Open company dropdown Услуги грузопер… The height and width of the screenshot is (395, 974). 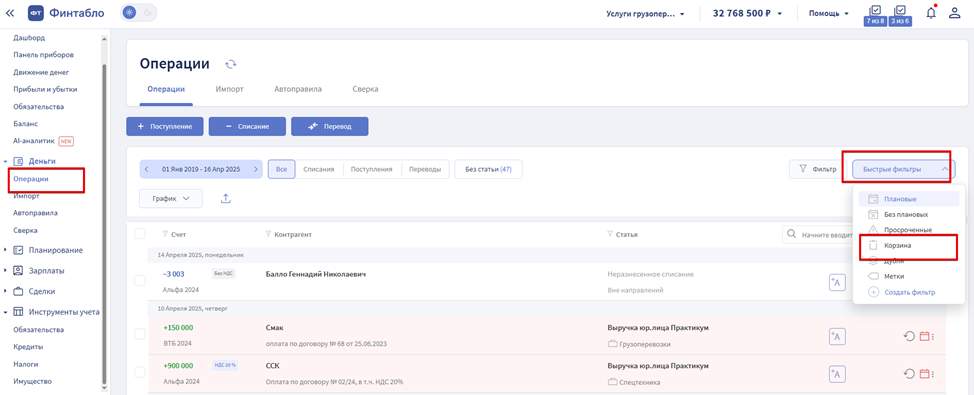pyautogui.click(x=645, y=13)
